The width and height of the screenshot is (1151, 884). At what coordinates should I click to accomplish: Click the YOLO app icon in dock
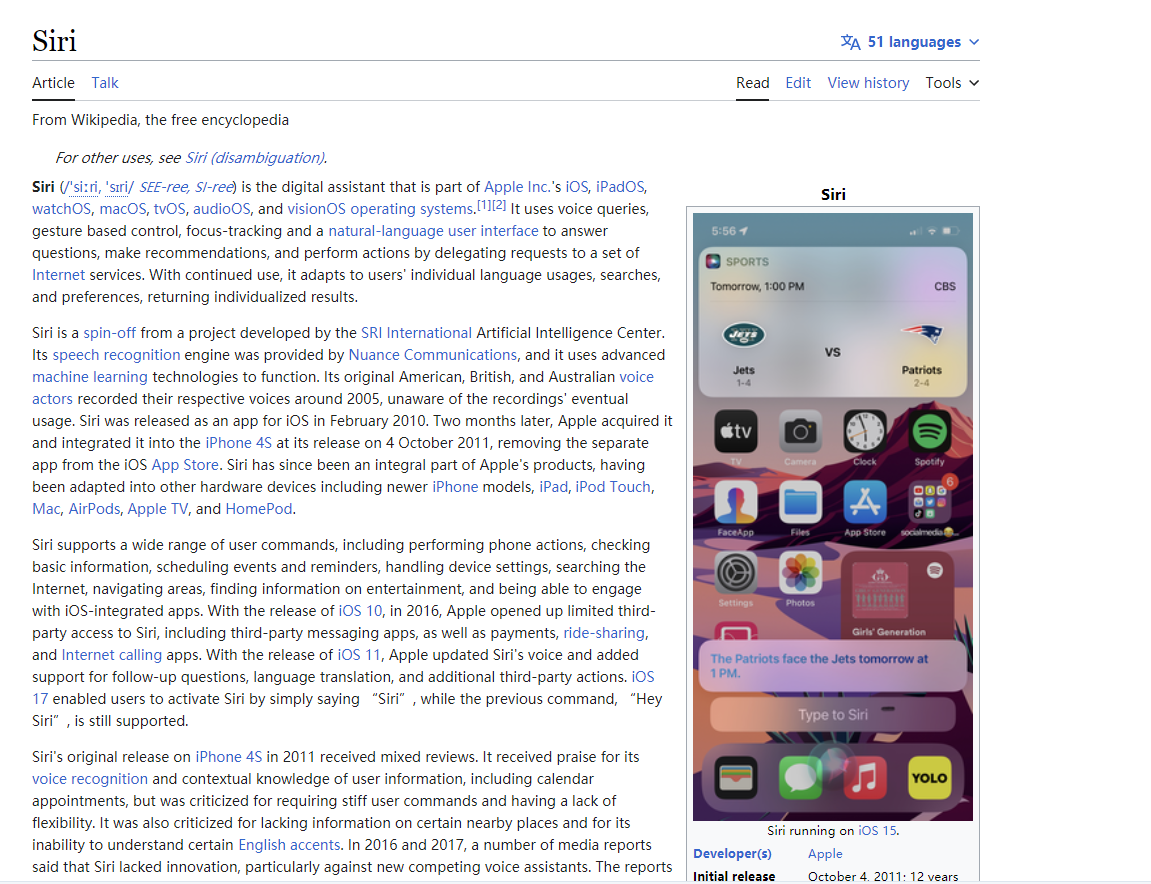click(x=929, y=777)
